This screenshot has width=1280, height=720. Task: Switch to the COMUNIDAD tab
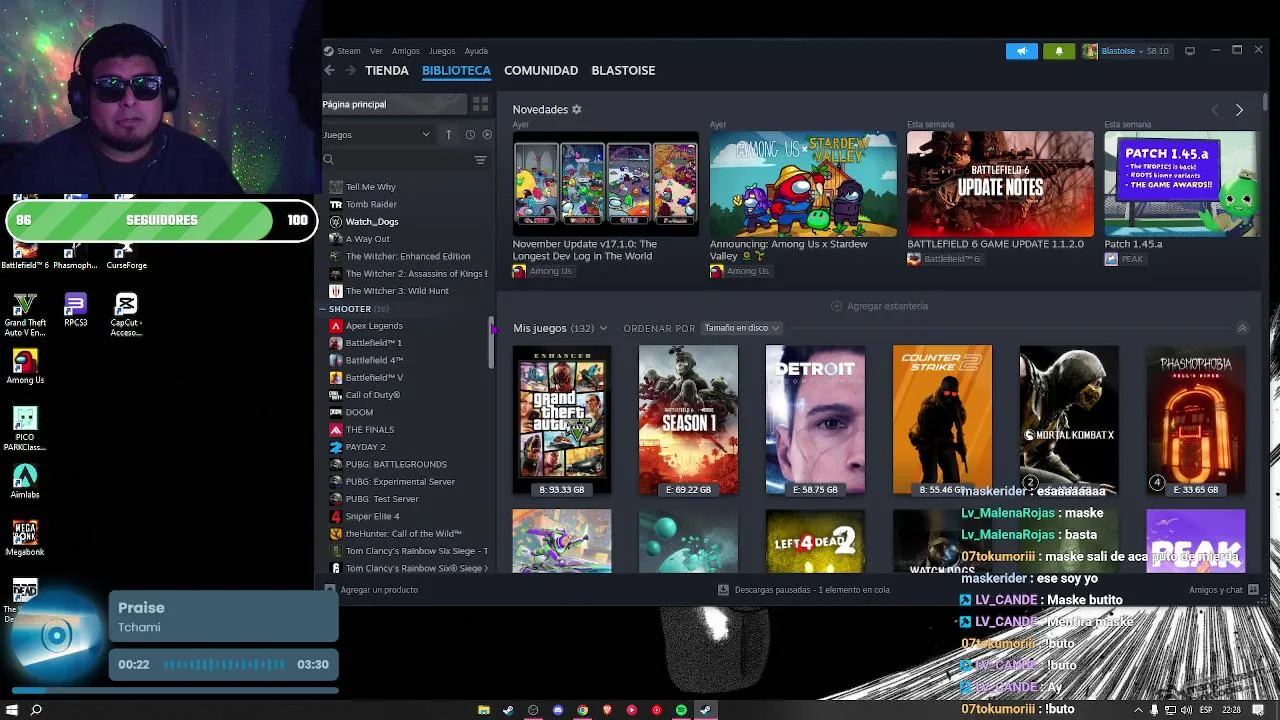point(541,70)
